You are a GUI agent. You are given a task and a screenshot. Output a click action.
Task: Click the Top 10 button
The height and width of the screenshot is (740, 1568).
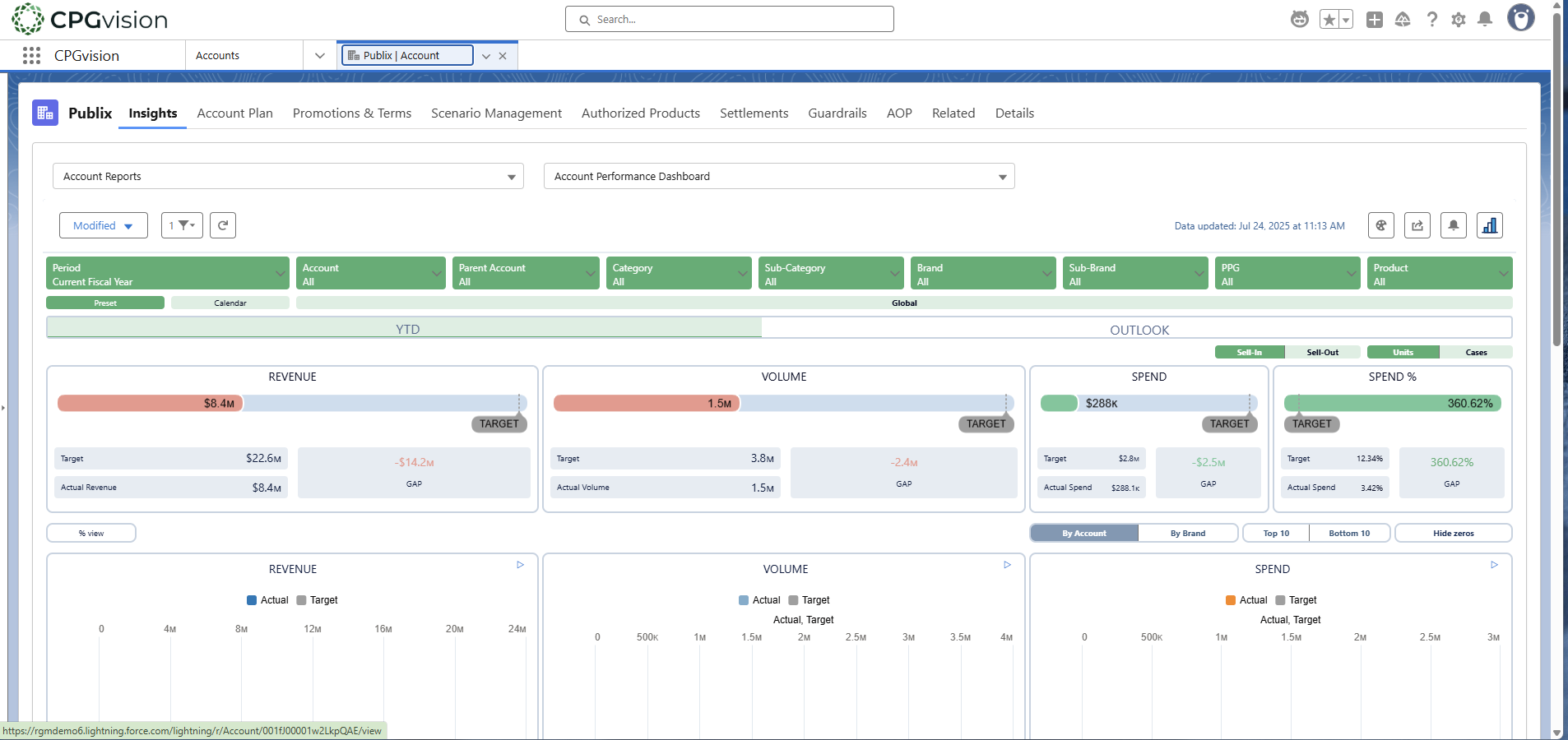point(1275,533)
